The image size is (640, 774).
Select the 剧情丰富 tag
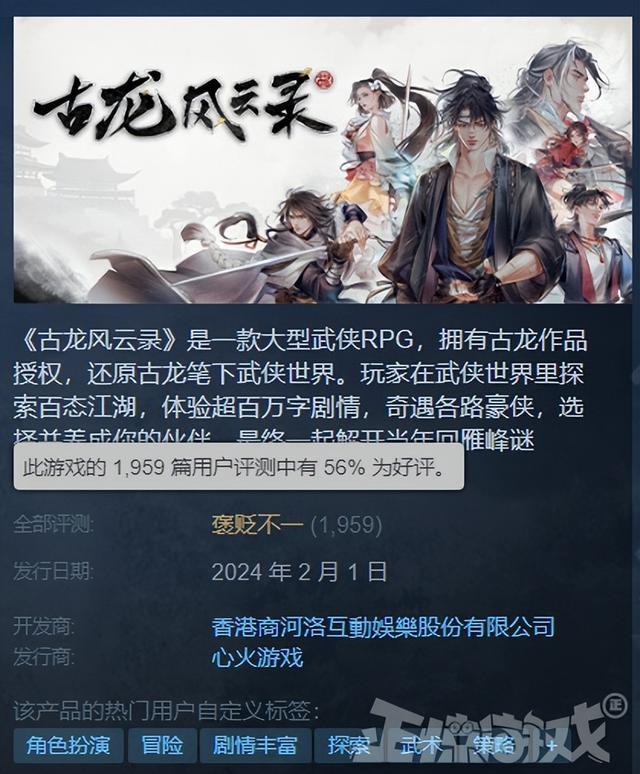pyautogui.click(x=255, y=745)
